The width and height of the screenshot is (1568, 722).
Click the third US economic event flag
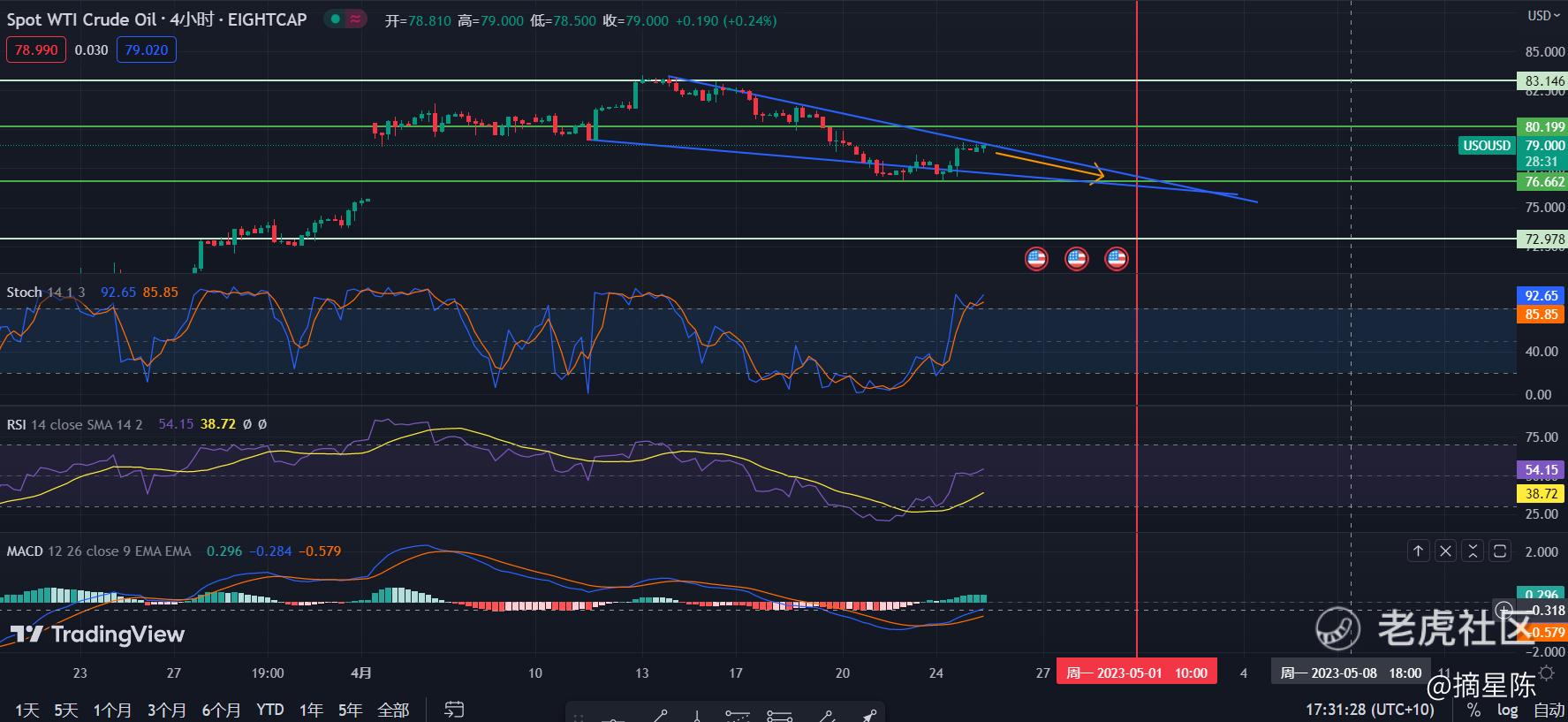point(1117,259)
